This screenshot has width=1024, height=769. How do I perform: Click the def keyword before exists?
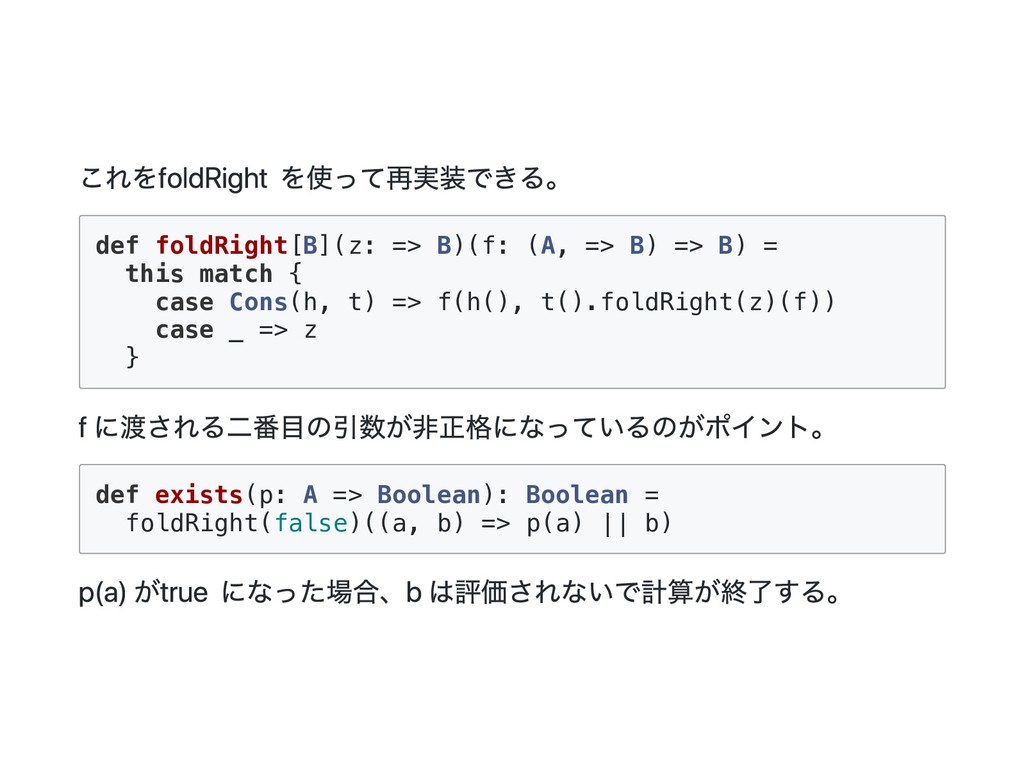(x=117, y=495)
